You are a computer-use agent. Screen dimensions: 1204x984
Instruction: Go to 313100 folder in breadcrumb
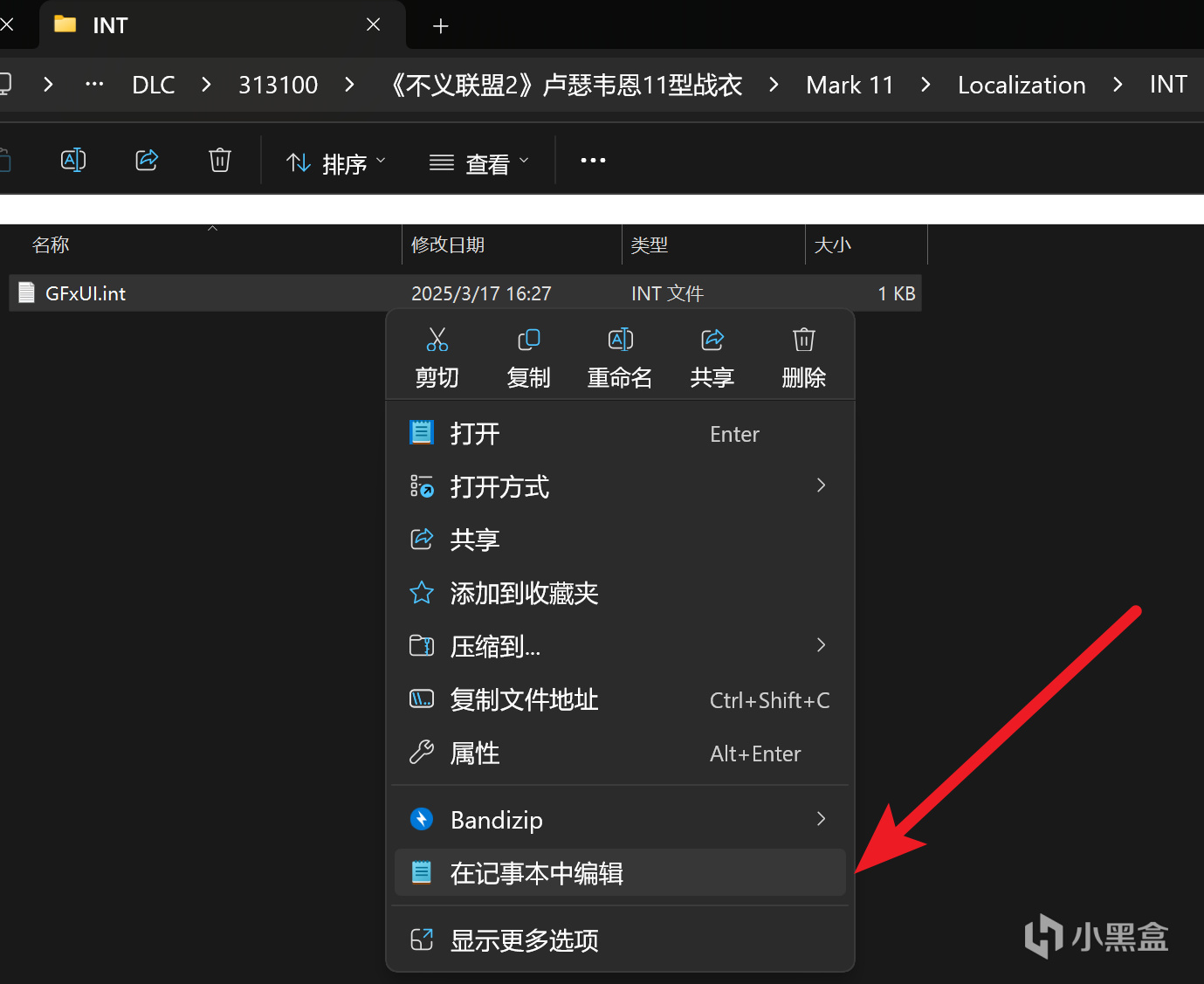coord(279,85)
